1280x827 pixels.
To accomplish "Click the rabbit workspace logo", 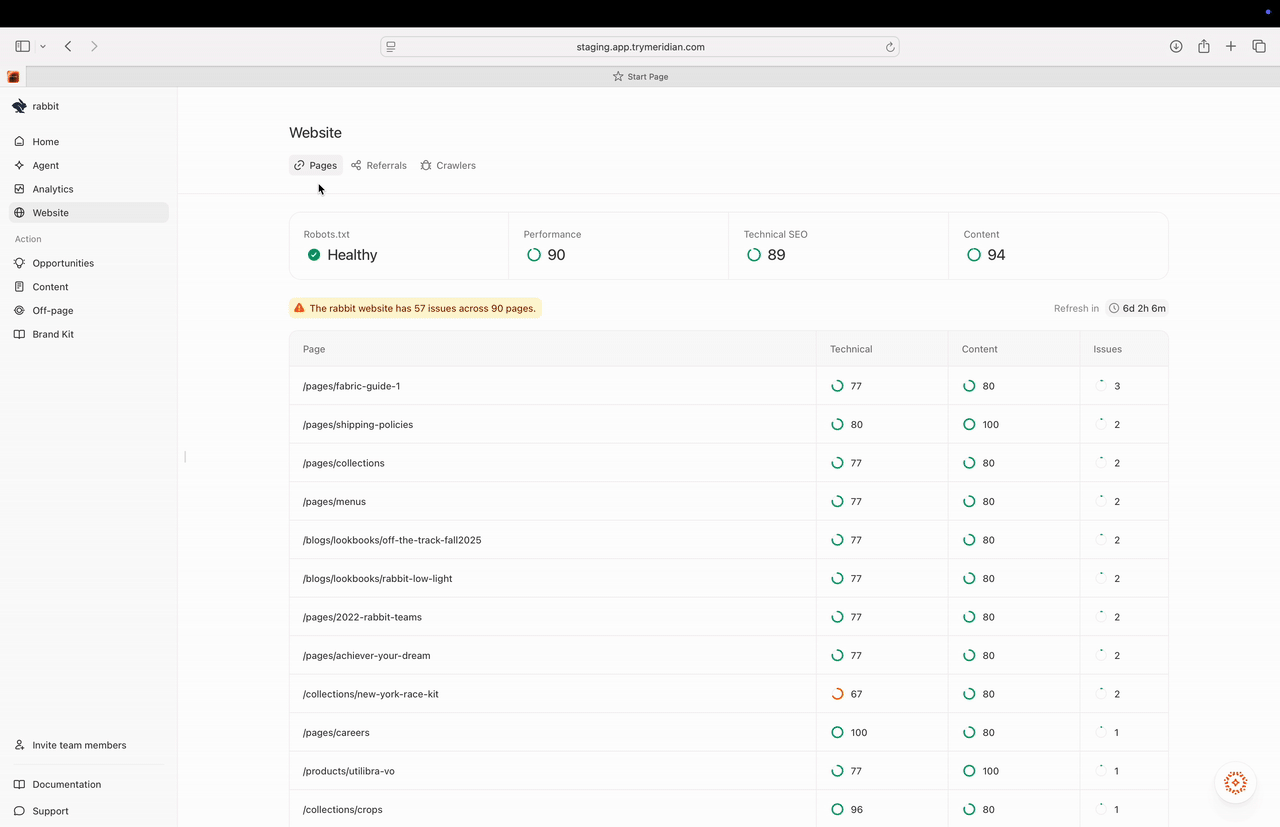I will (19, 106).
